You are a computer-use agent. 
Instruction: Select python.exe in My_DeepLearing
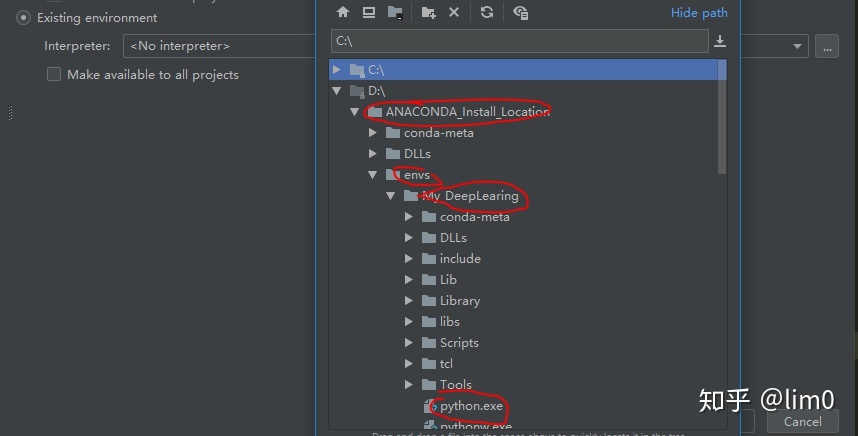(471, 406)
